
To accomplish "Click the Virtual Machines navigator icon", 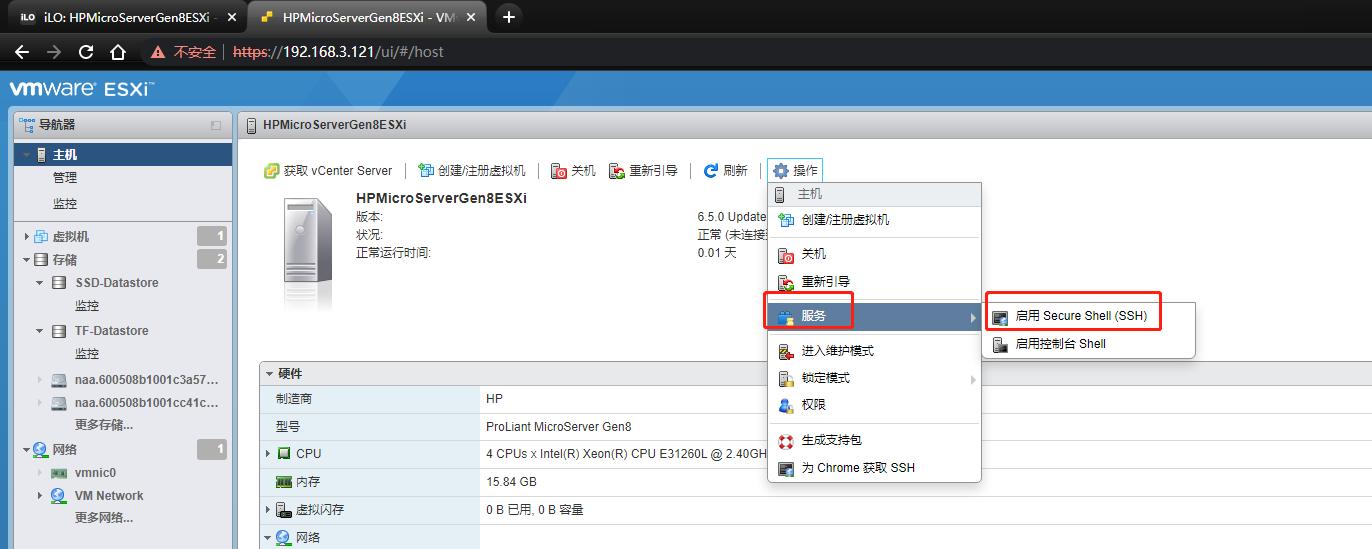I will 41,237.
